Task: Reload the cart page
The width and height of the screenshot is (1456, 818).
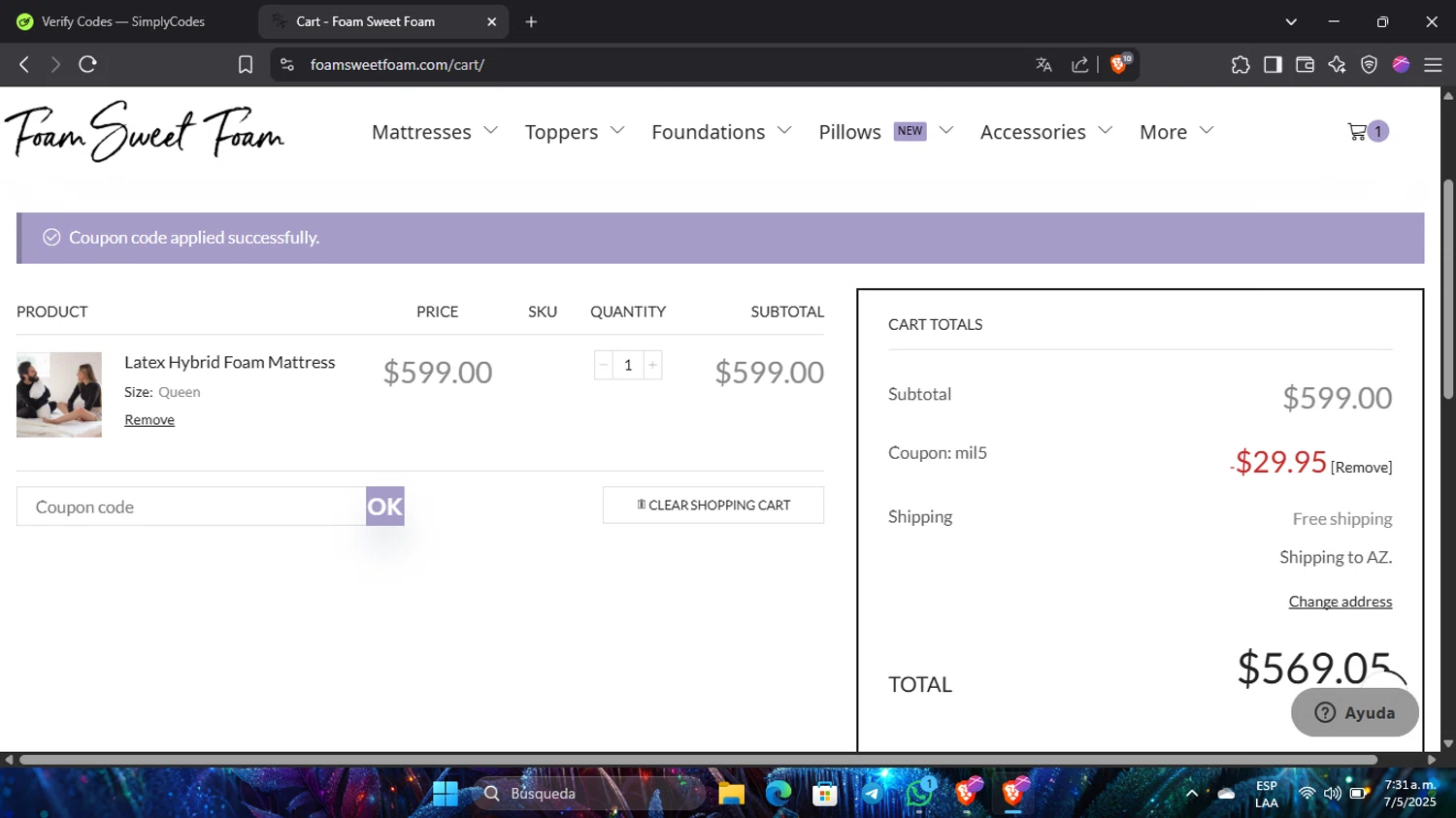Action: tap(87, 65)
